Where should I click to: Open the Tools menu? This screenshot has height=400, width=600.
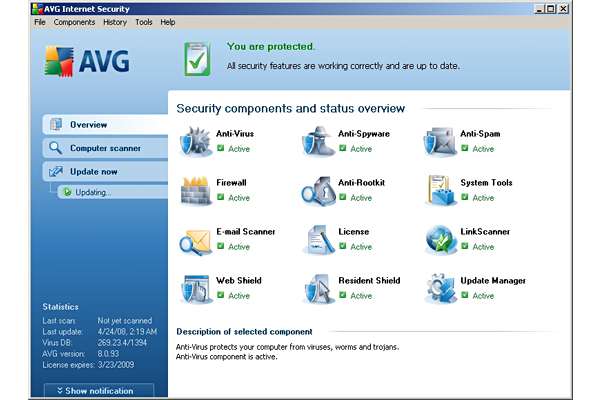click(144, 22)
